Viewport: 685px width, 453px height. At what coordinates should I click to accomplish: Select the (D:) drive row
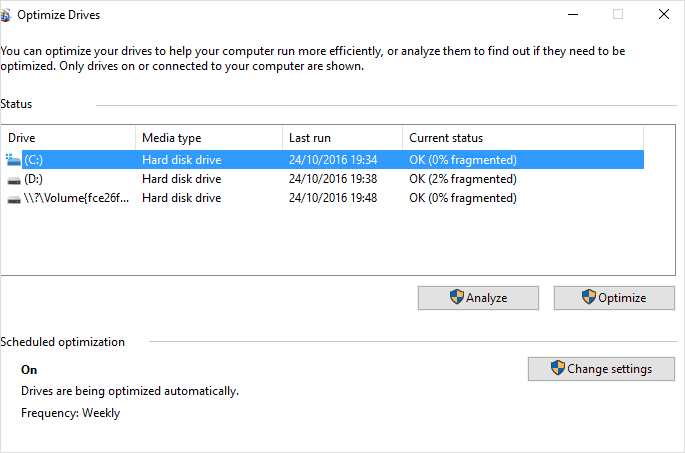pyautogui.click(x=323, y=179)
